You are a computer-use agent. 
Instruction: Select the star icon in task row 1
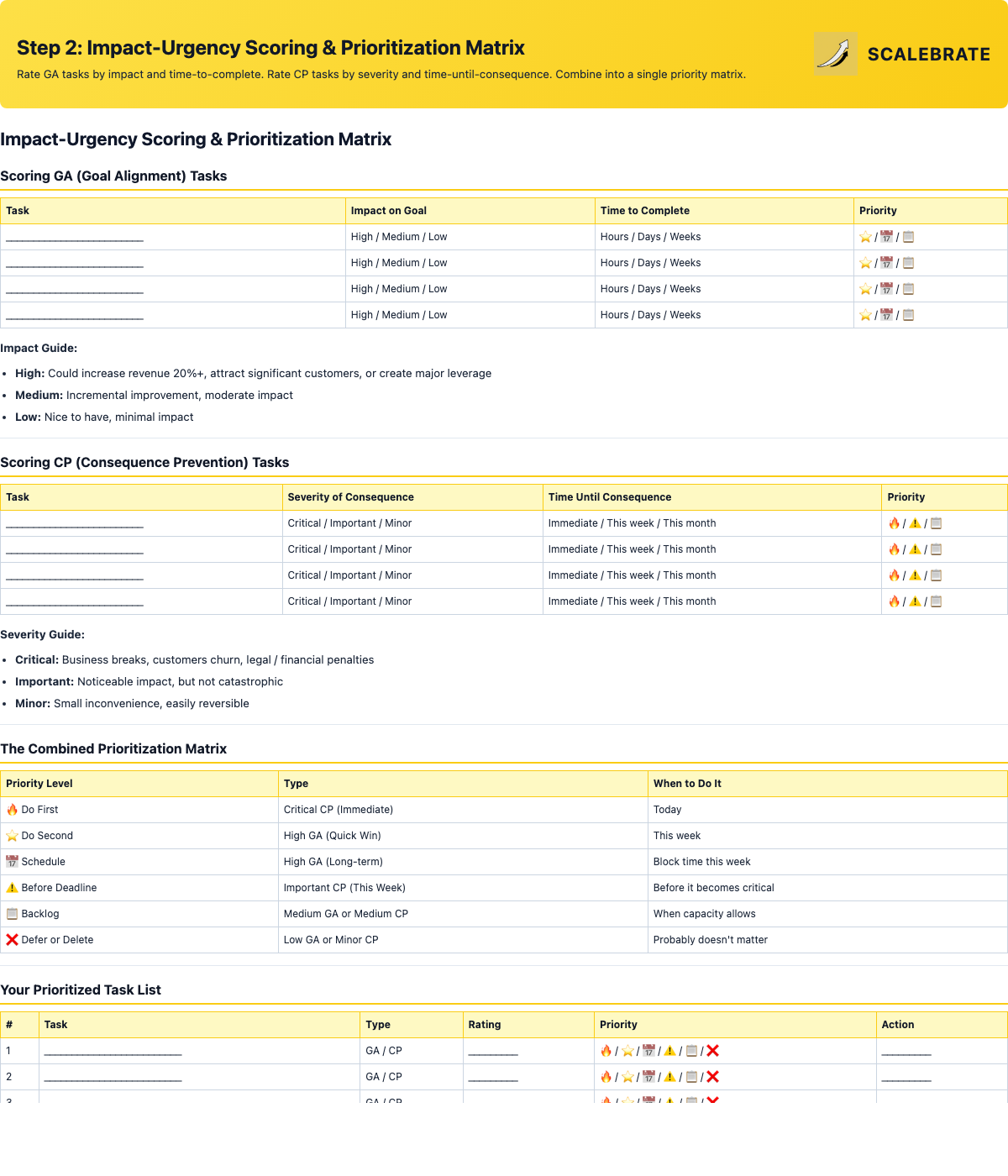pos(627,1051)
